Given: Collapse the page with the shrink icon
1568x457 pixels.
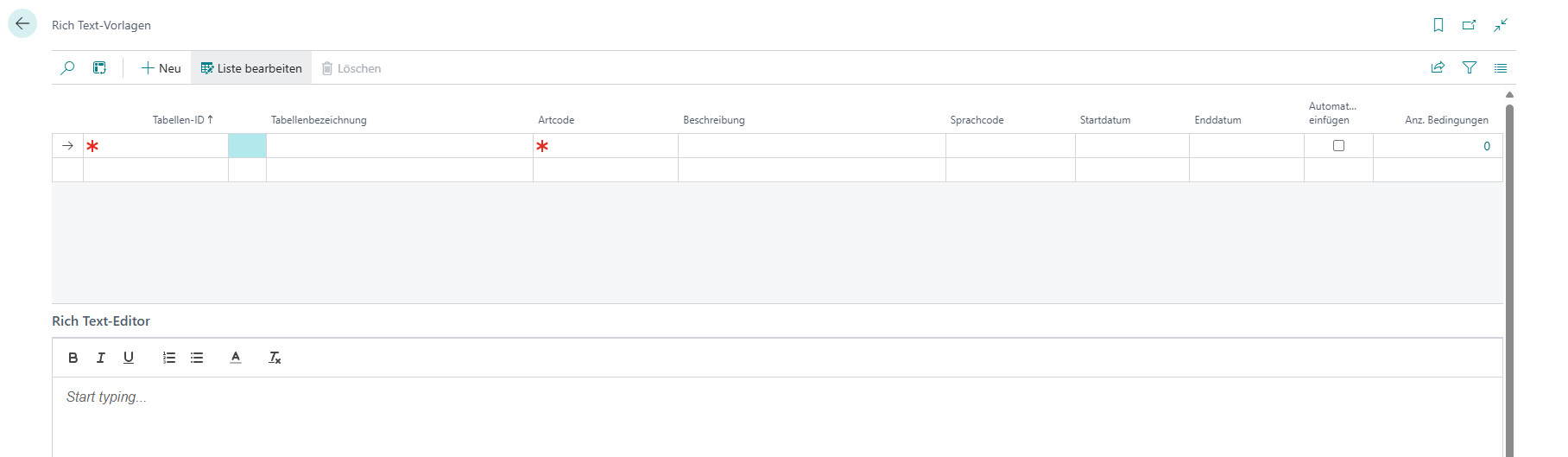Looking at the screenshot, I should coord(1501,25).
